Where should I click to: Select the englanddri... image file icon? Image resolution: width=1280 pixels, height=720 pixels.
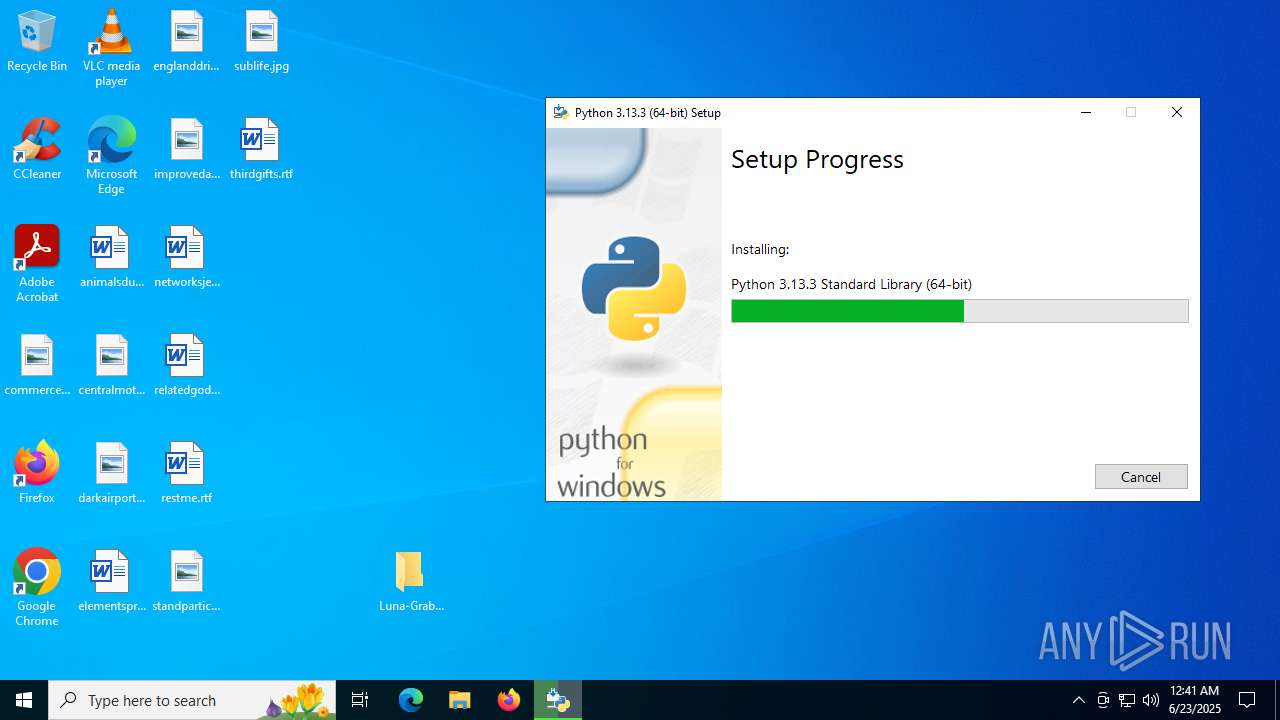click(186, 42)
